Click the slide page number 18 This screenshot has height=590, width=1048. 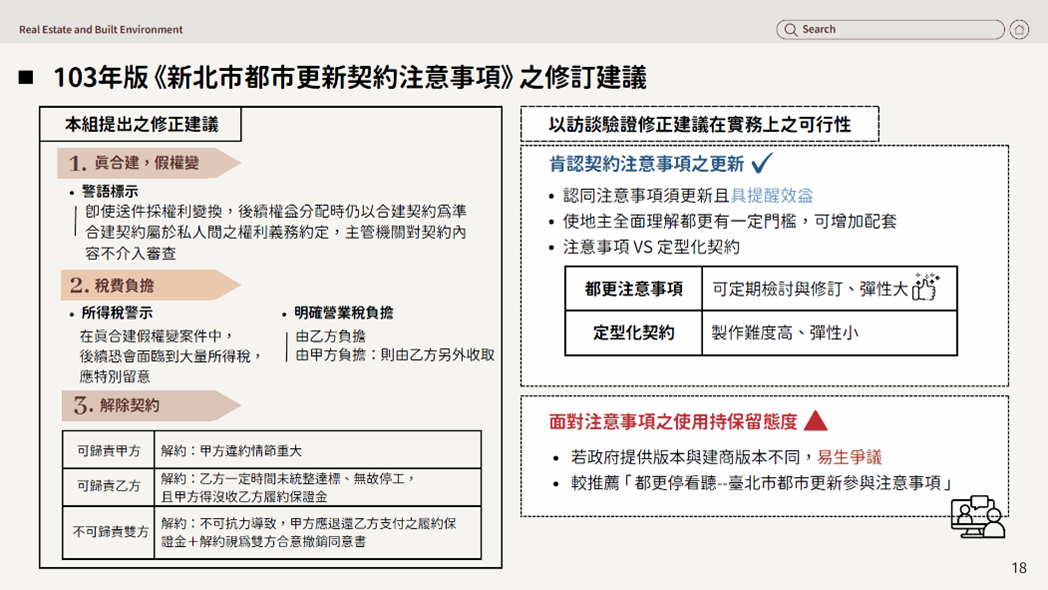1018,568
